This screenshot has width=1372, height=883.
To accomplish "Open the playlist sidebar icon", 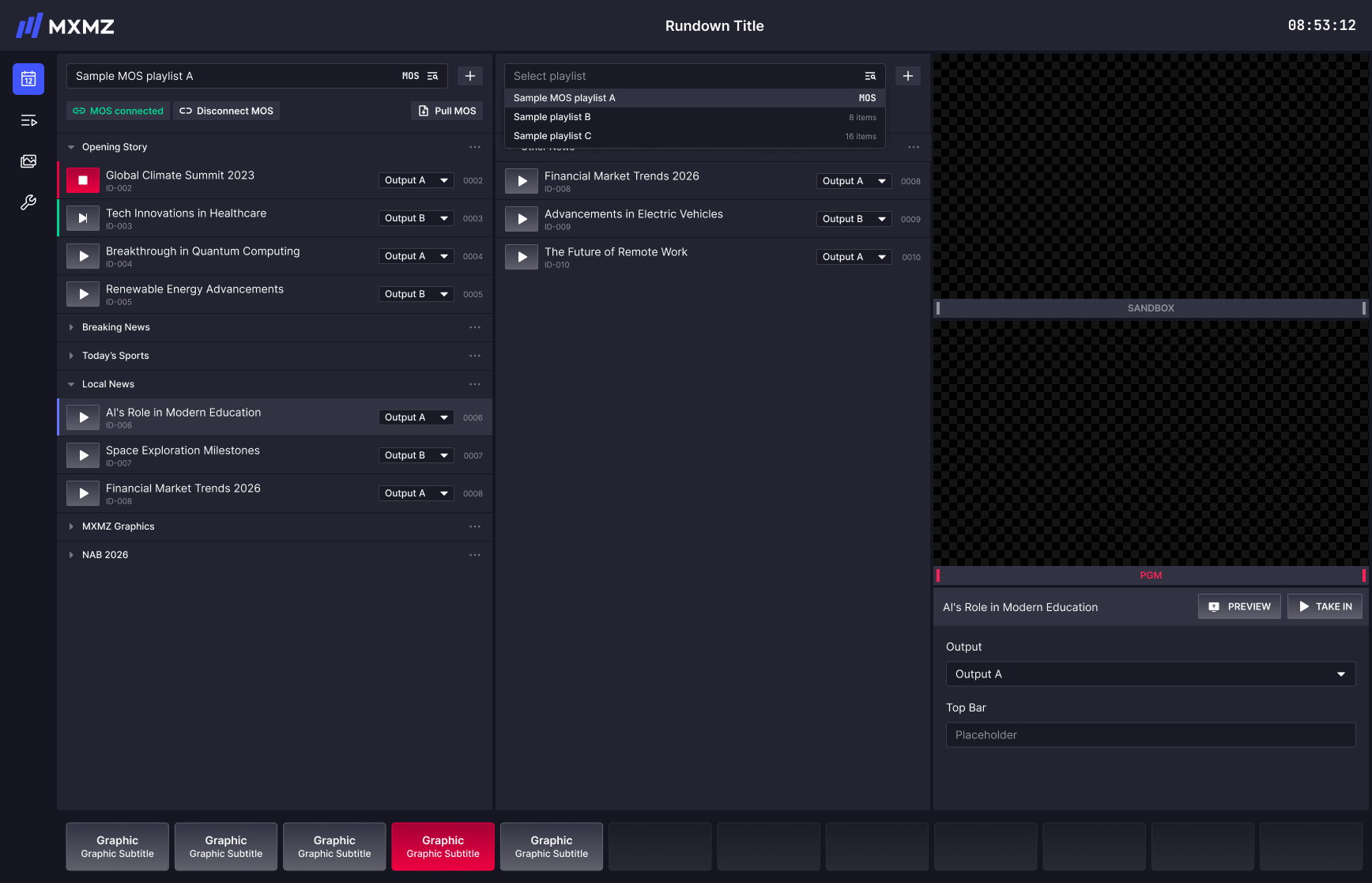I will point(28,120).
